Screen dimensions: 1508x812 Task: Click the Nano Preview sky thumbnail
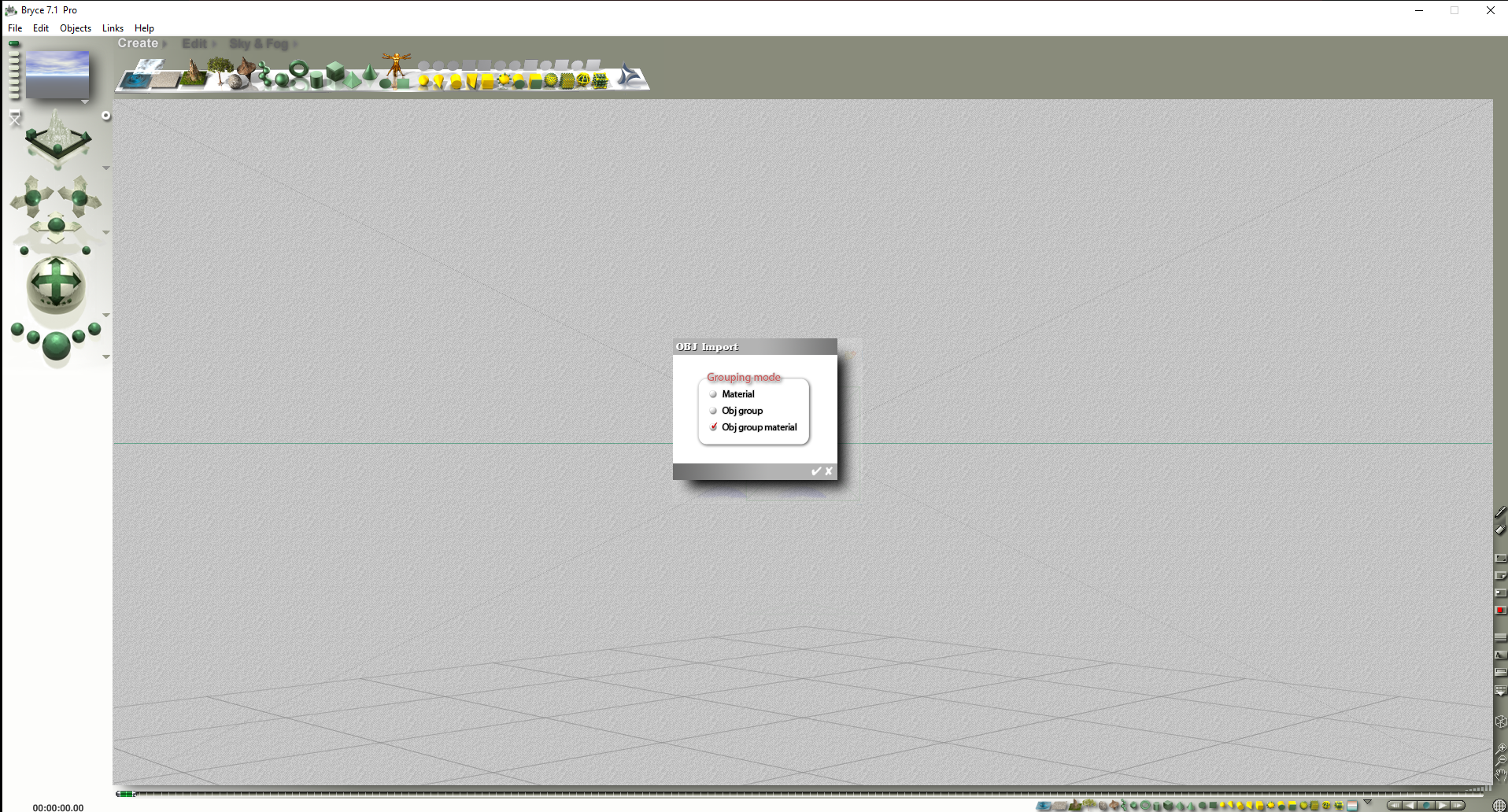(x=57, y=75)
